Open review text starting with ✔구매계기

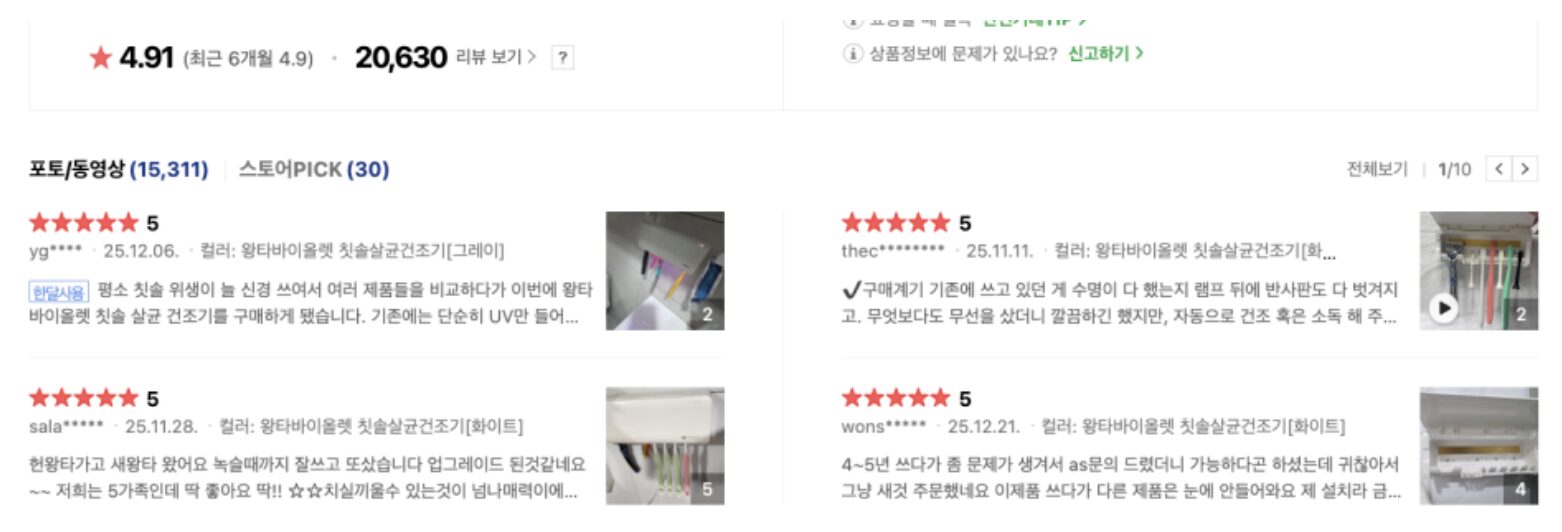pos(1120,302)
